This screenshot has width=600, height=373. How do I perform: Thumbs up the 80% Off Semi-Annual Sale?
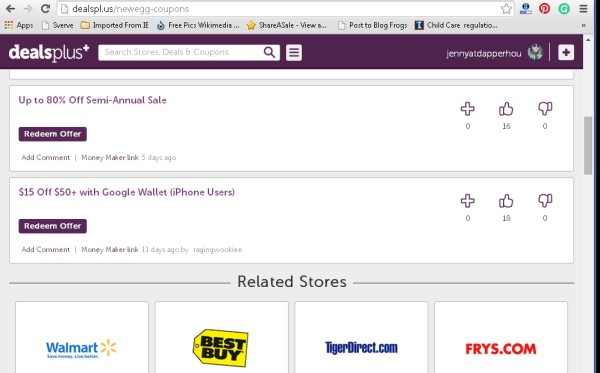point(506,109)
